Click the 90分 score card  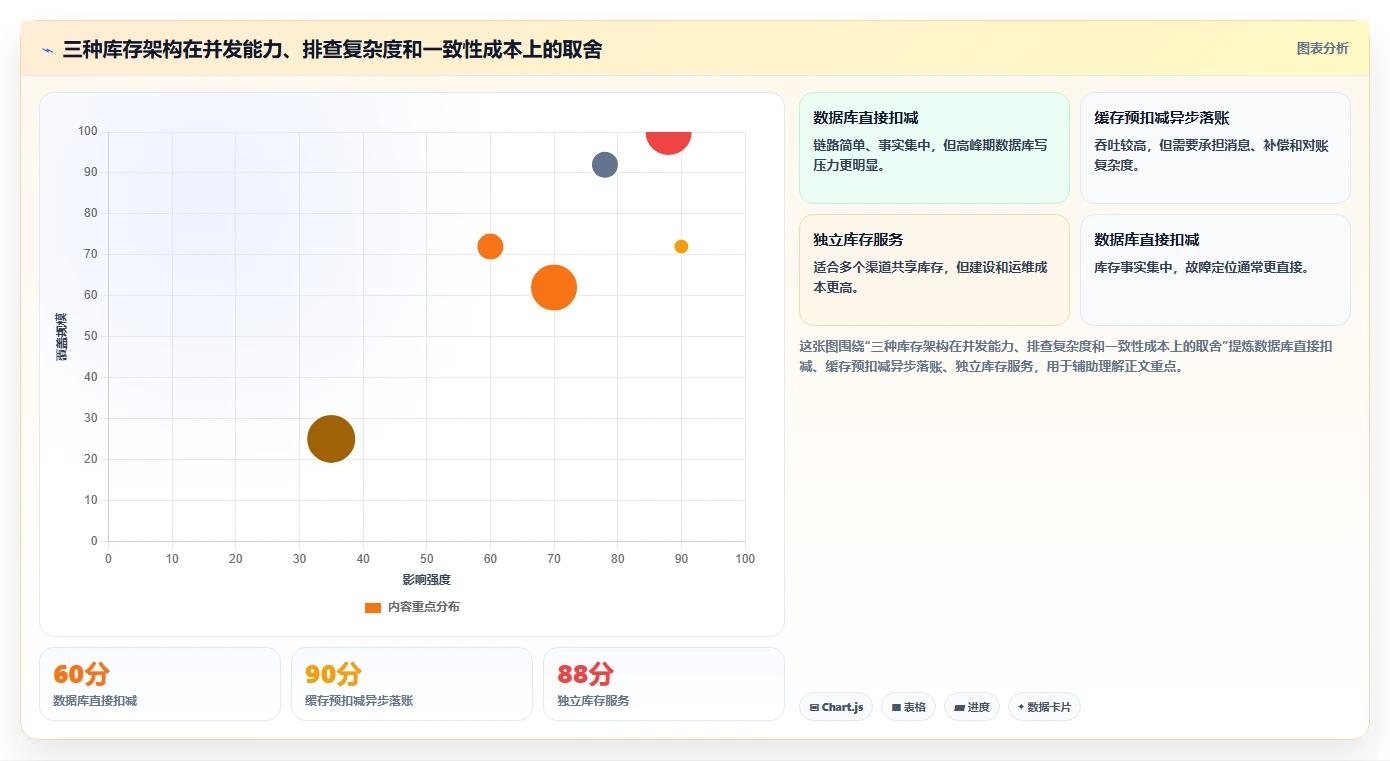412,684
